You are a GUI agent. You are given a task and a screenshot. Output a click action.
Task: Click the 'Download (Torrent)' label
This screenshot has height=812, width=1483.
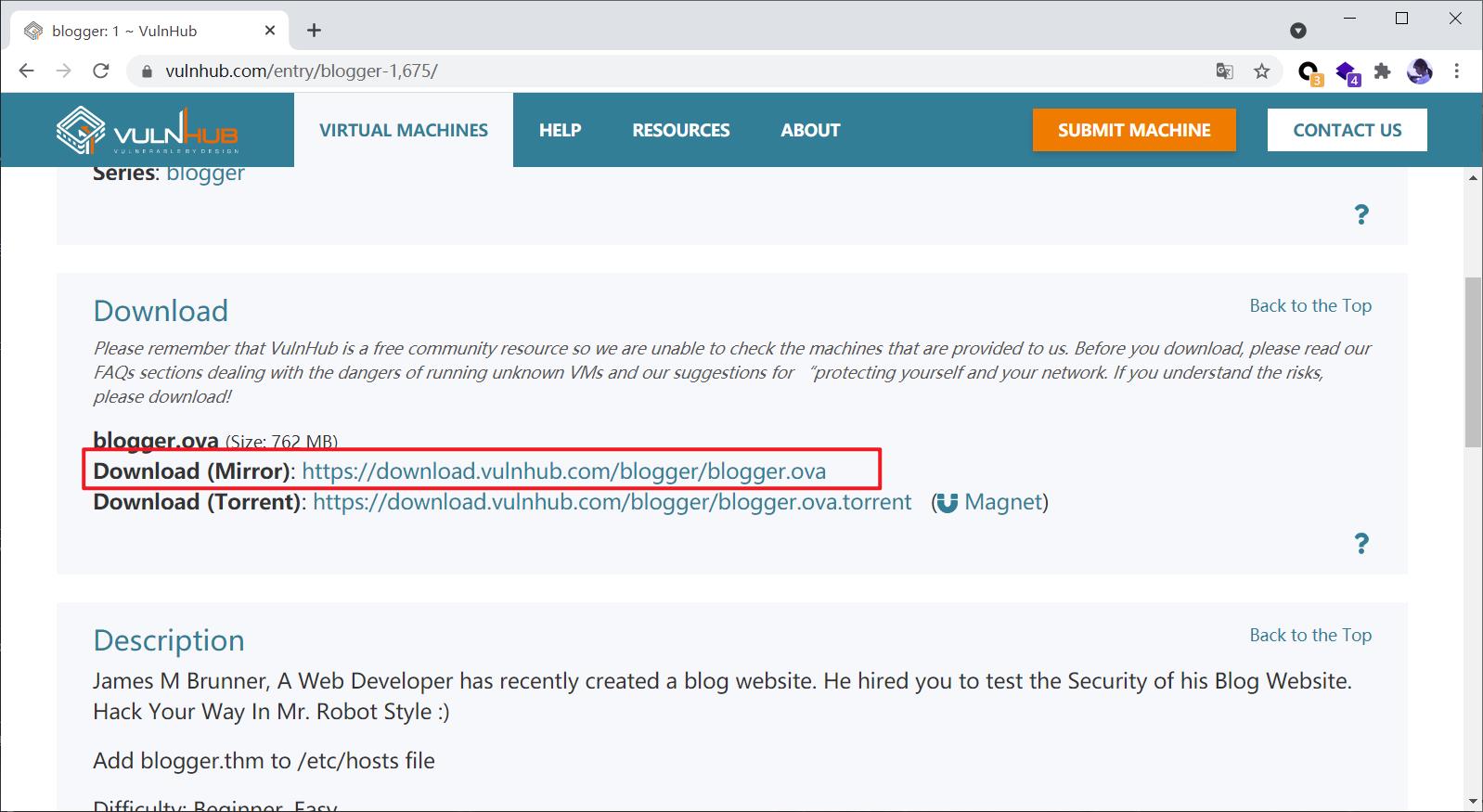(198, 502)
